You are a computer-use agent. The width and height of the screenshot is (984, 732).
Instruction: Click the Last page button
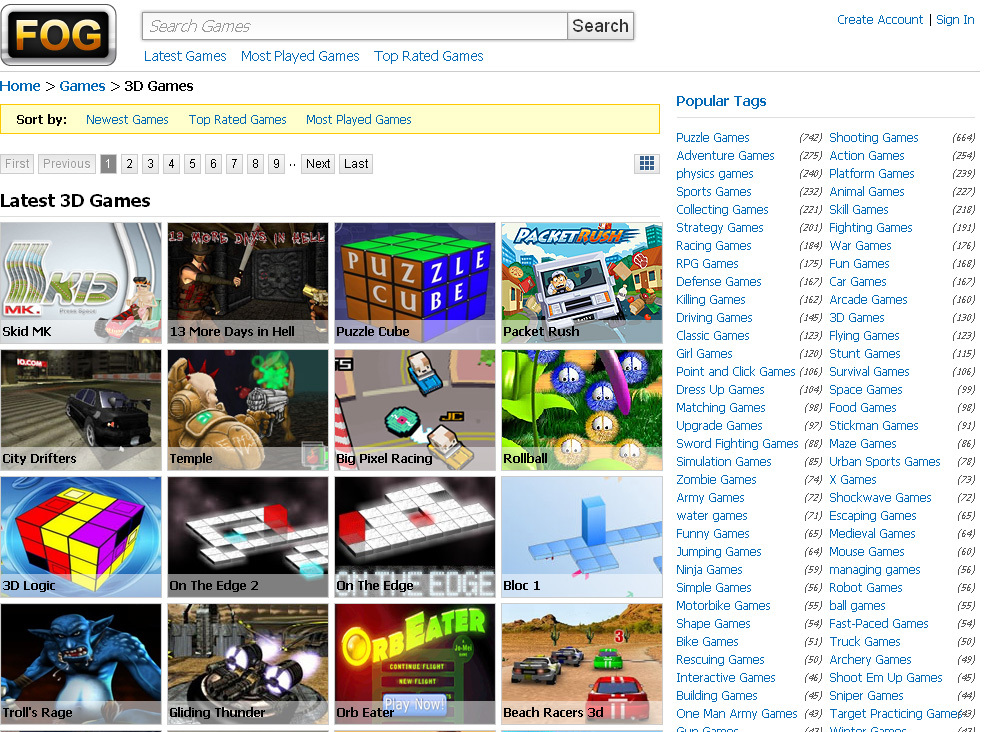(356, 164)
